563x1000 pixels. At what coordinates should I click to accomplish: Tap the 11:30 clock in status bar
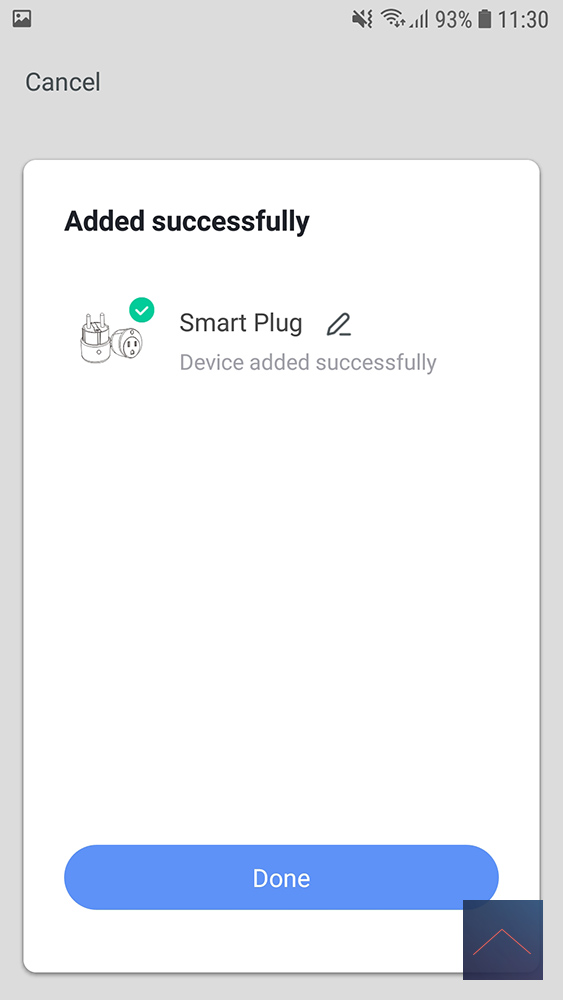tap(523, 20)
